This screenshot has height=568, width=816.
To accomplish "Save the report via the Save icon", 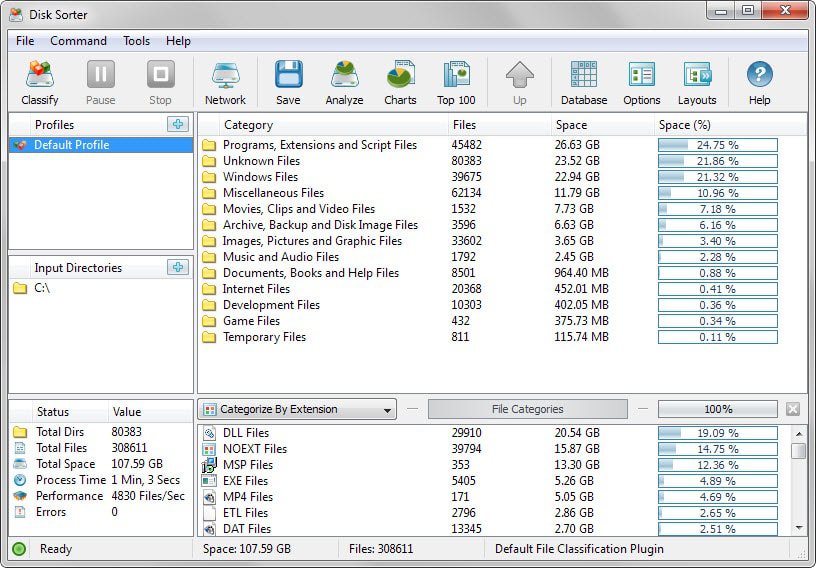I will [288, 82].
